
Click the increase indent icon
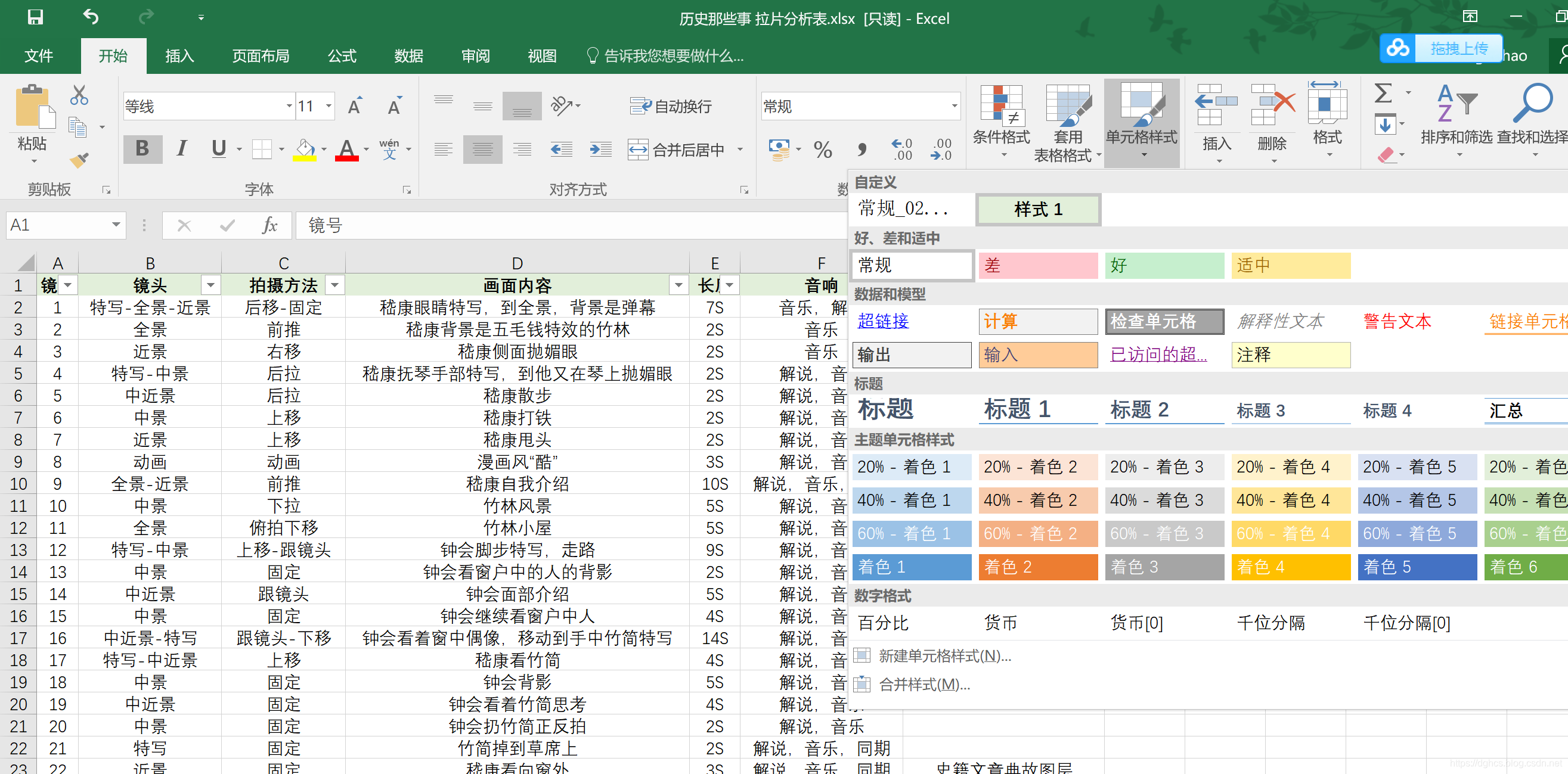click(x=601, y=149)
